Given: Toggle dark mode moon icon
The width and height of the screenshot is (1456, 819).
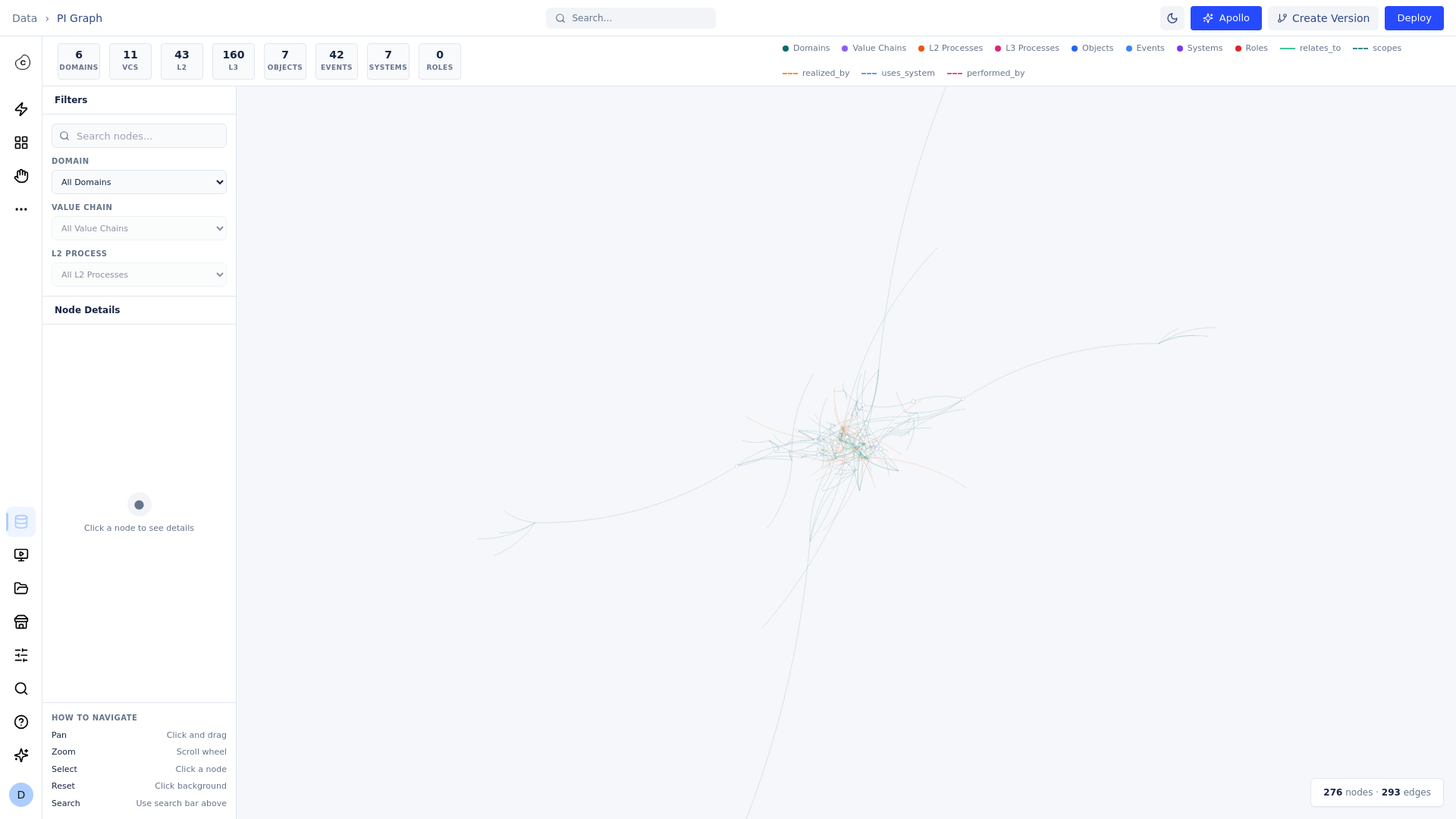Looking at the screenshot, I should [1172, 18].
